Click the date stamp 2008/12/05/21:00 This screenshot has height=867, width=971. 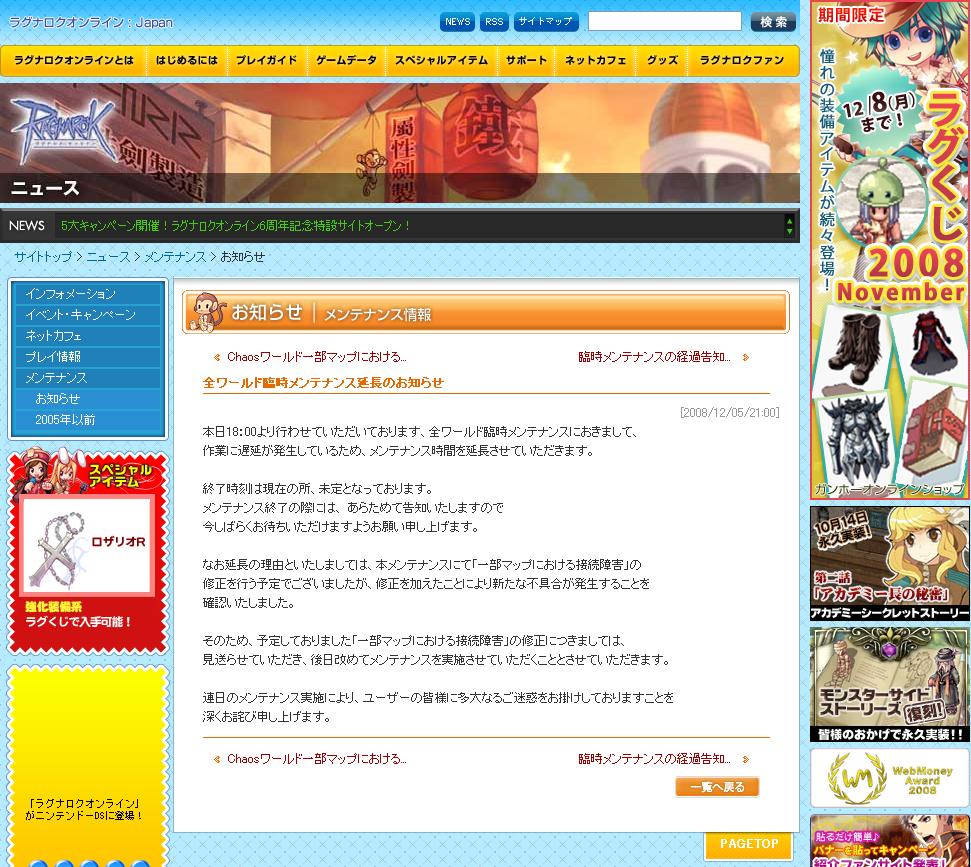click(x=729, y=412)
